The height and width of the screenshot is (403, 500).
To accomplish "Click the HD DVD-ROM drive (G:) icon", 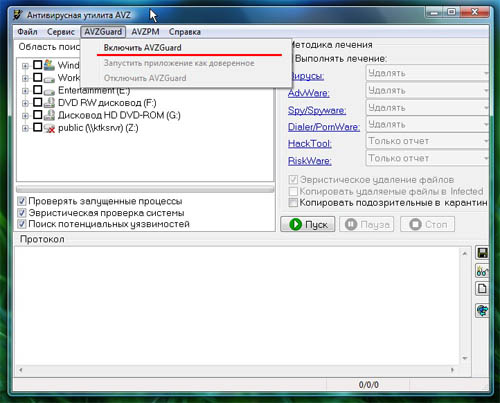I will (49, 115).
